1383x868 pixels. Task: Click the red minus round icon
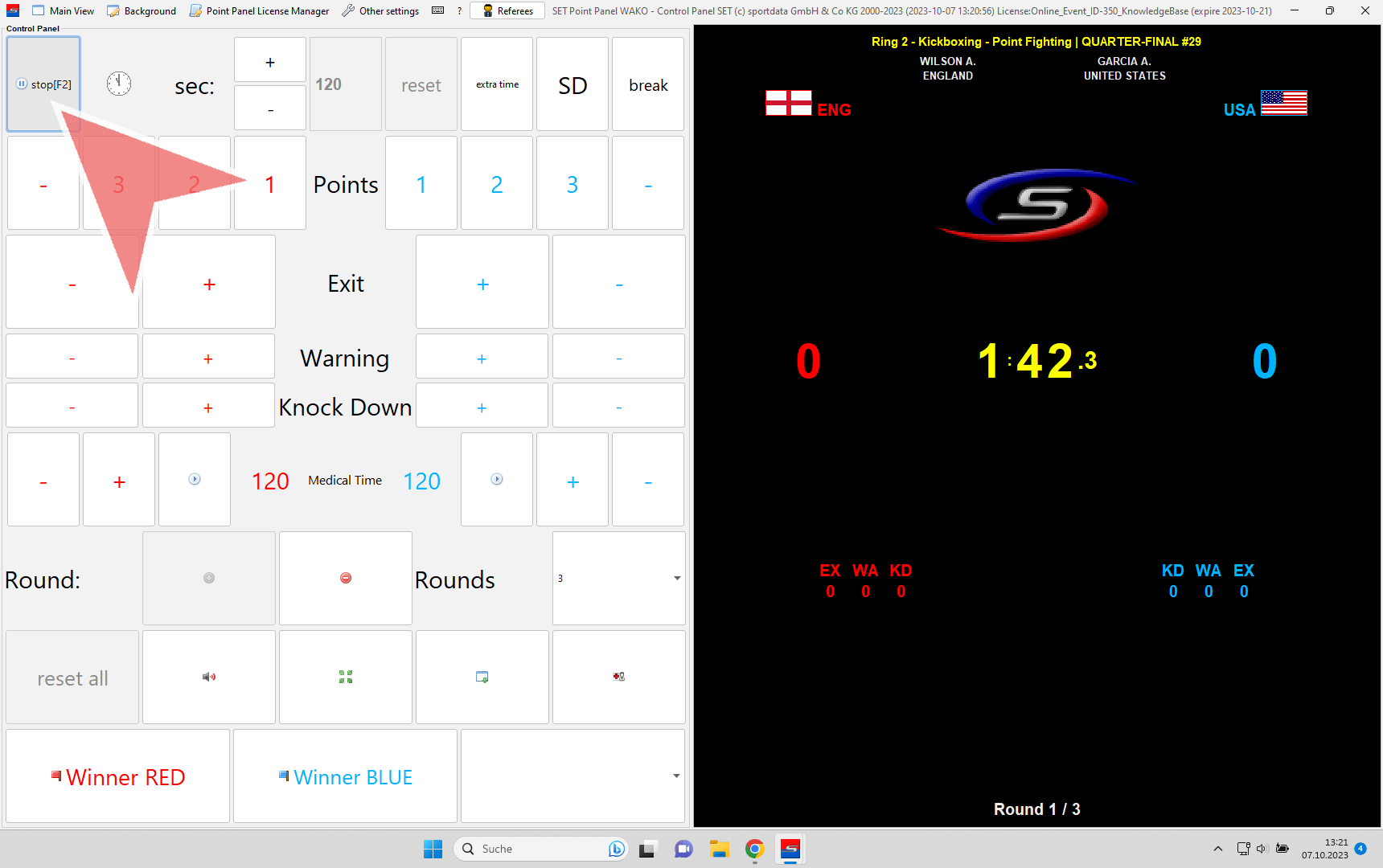point(346,578)
